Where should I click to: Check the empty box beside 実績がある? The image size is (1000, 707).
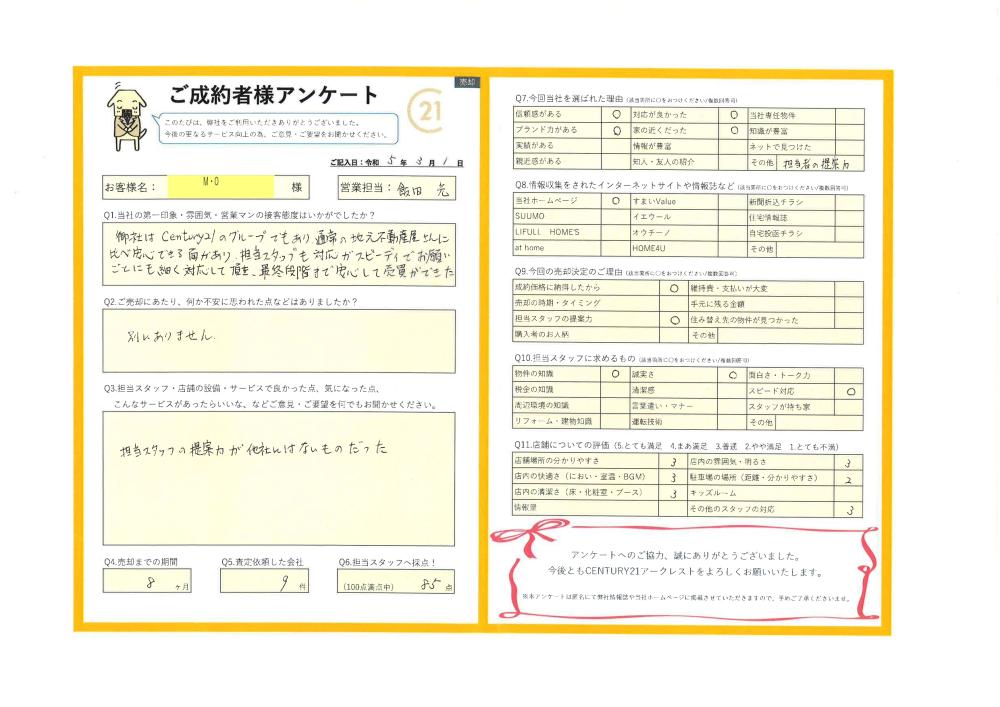616,146
